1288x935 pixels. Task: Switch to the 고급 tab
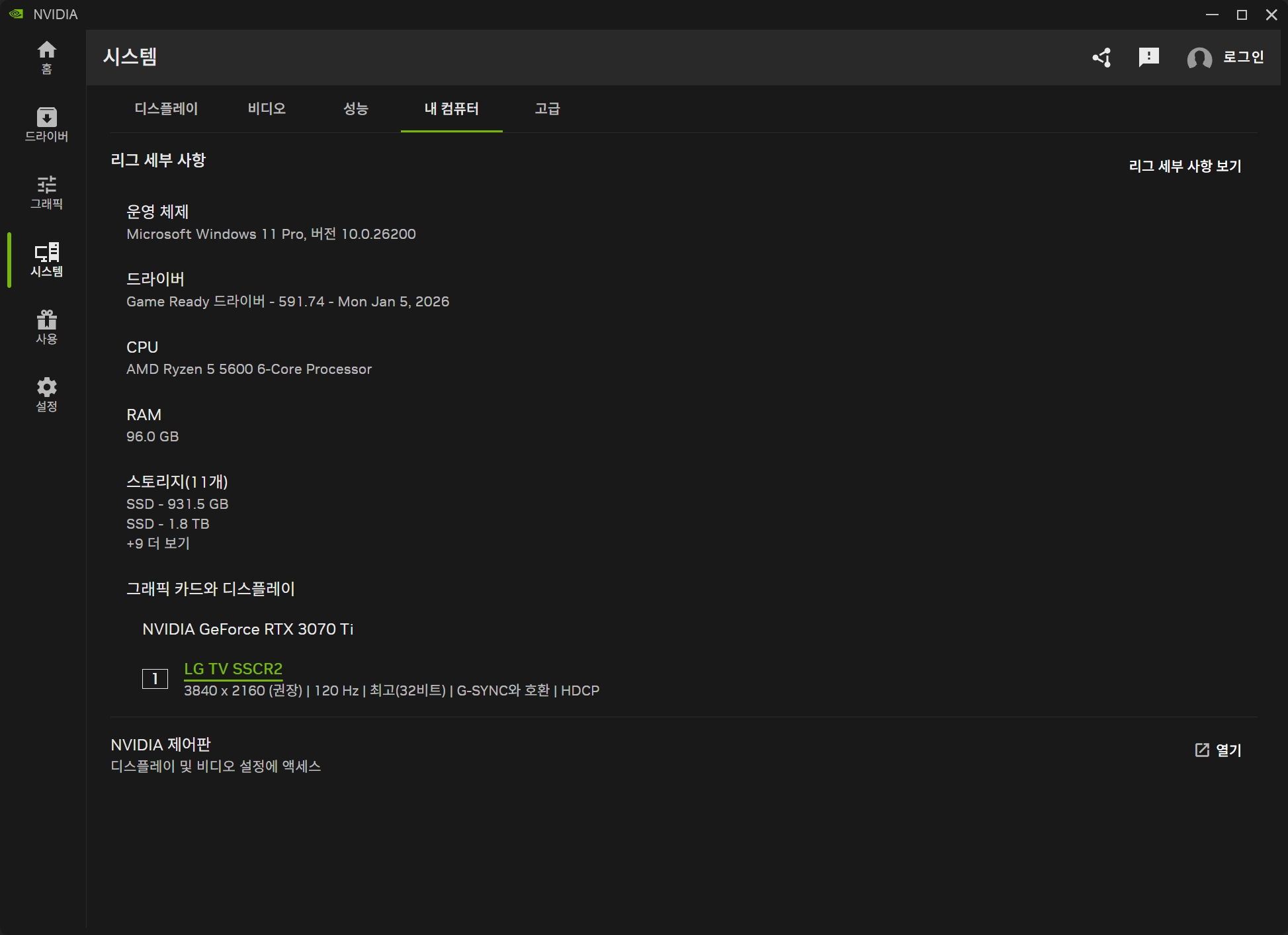pyautogui.click(x=547, y=109)
